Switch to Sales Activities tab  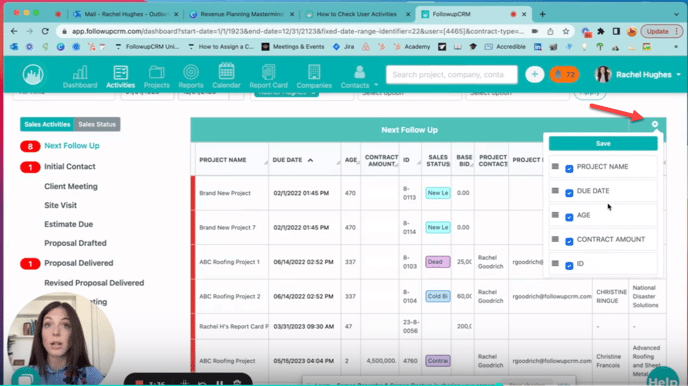(x=47, y=124)
